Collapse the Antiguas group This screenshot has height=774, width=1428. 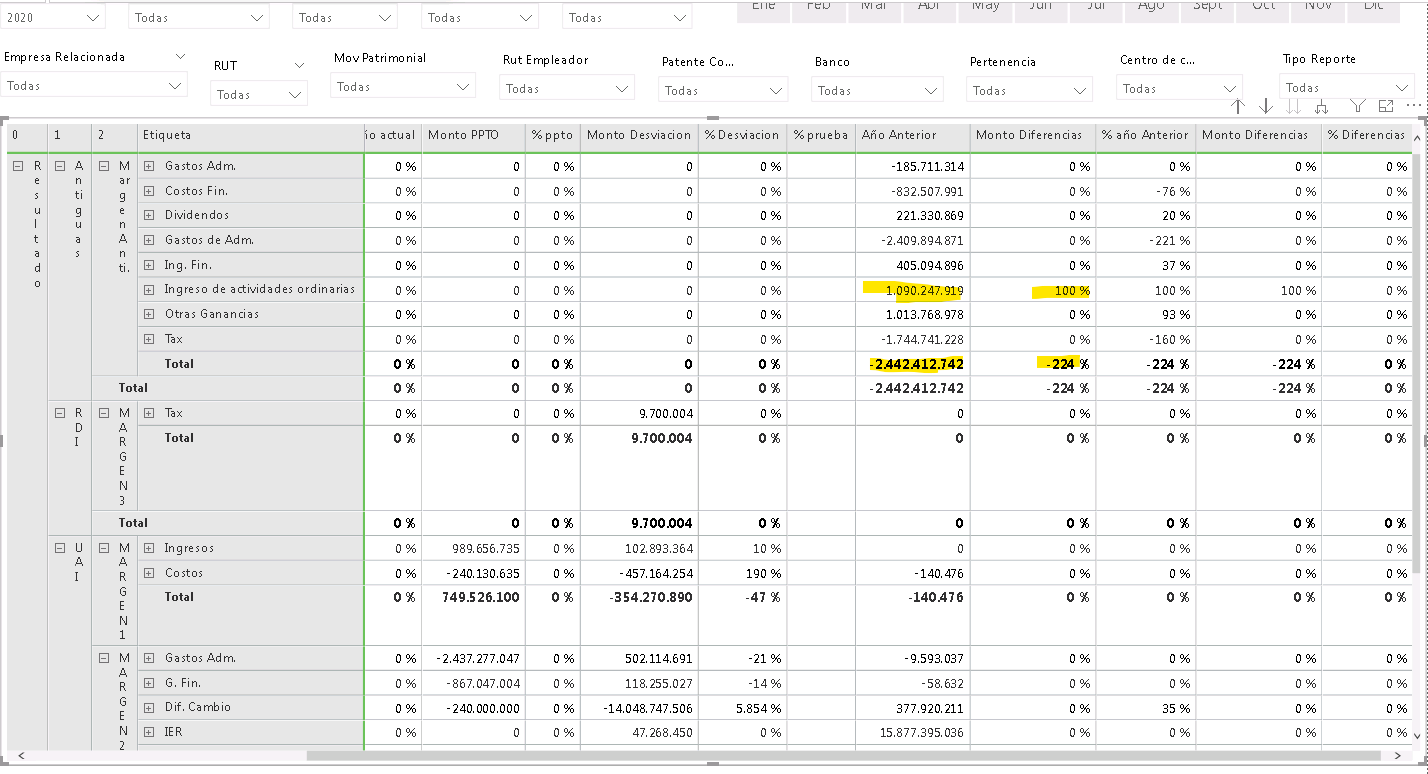point(60,166)
